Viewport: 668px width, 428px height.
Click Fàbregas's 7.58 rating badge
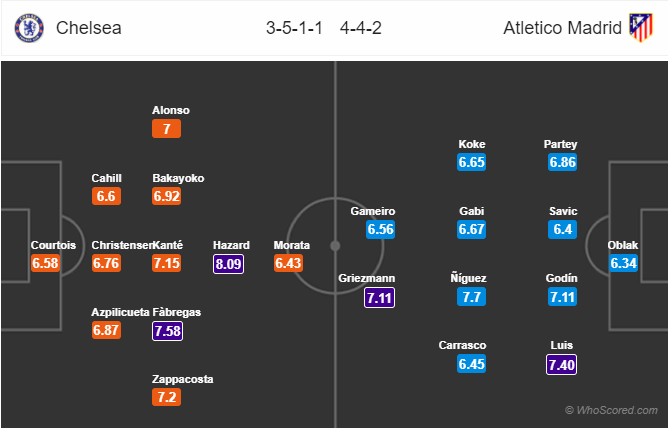pyautogui.click(x=168, y=331)
